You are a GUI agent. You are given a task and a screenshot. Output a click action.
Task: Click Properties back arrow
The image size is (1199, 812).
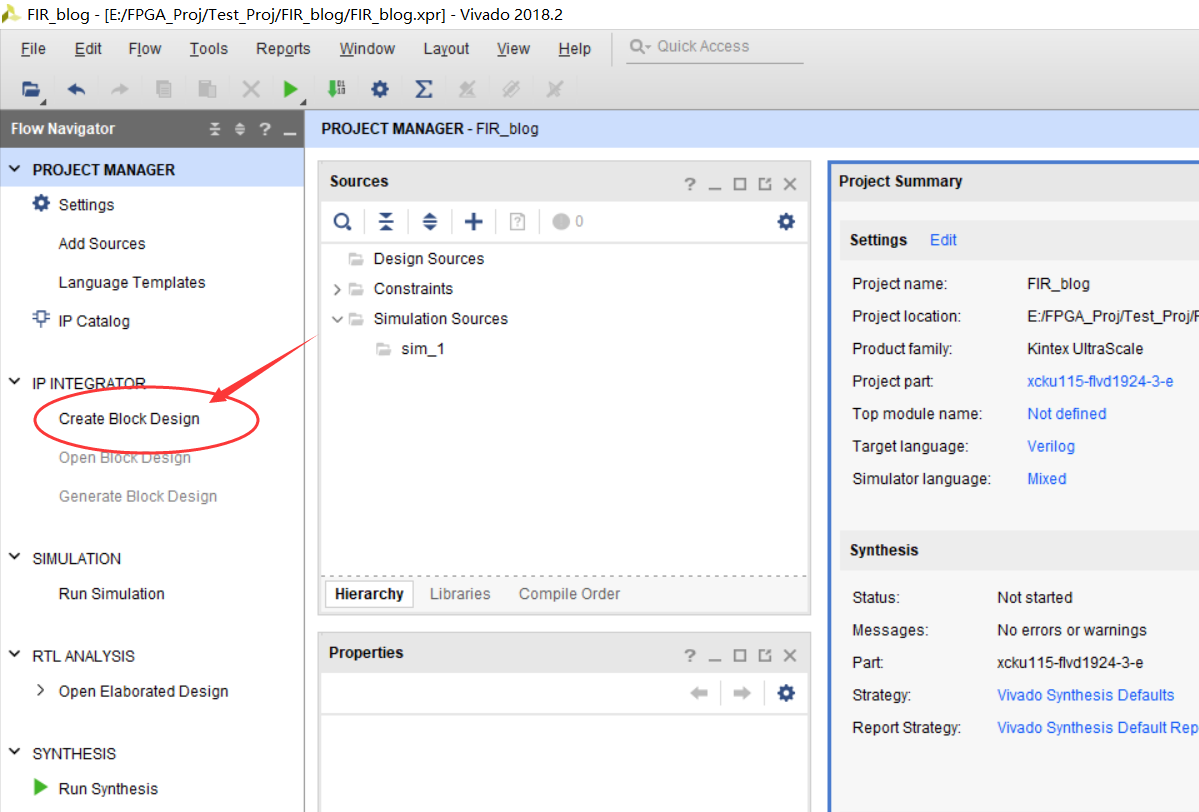(699, 693)
